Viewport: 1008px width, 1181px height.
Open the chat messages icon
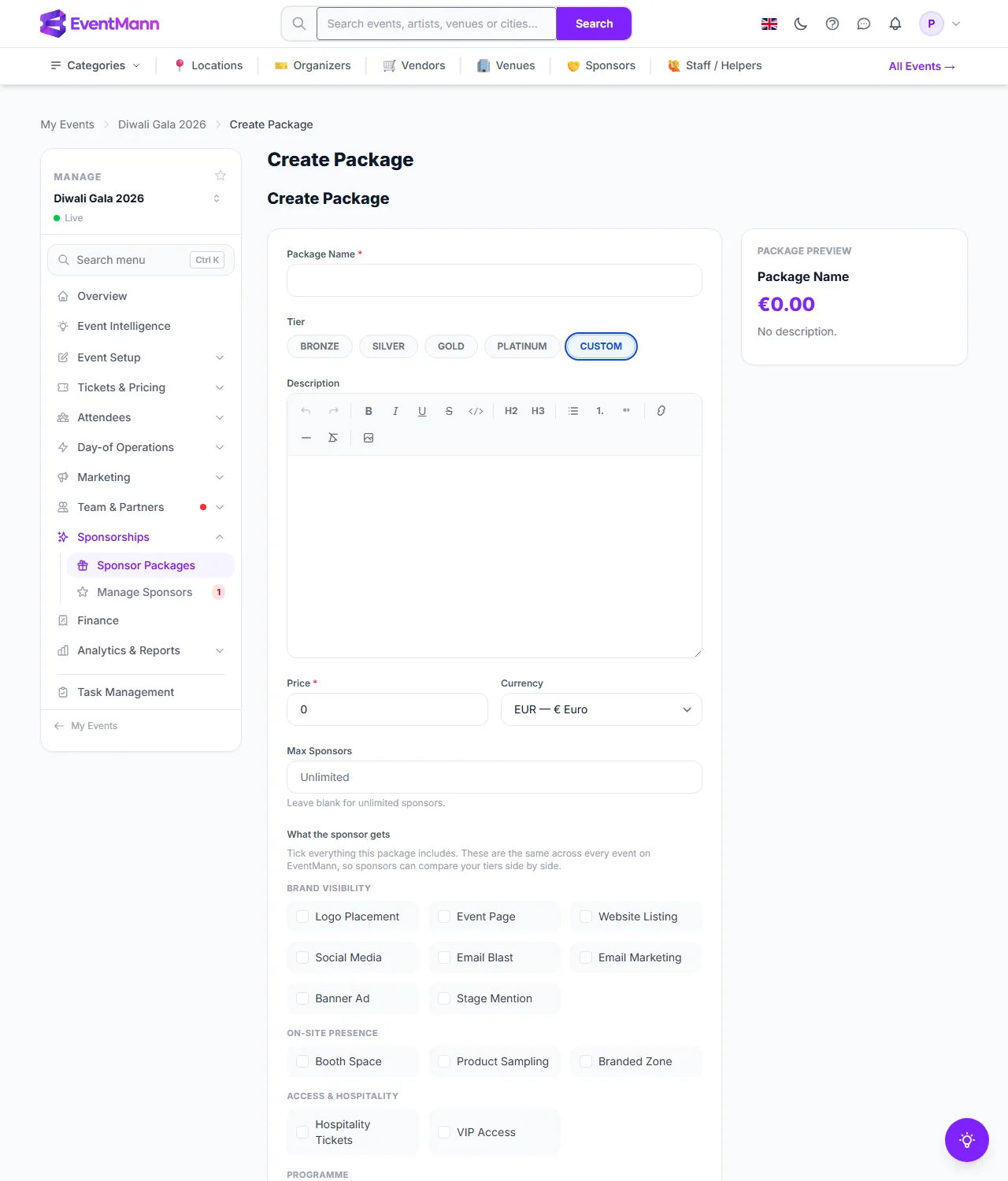pos(864,24)
